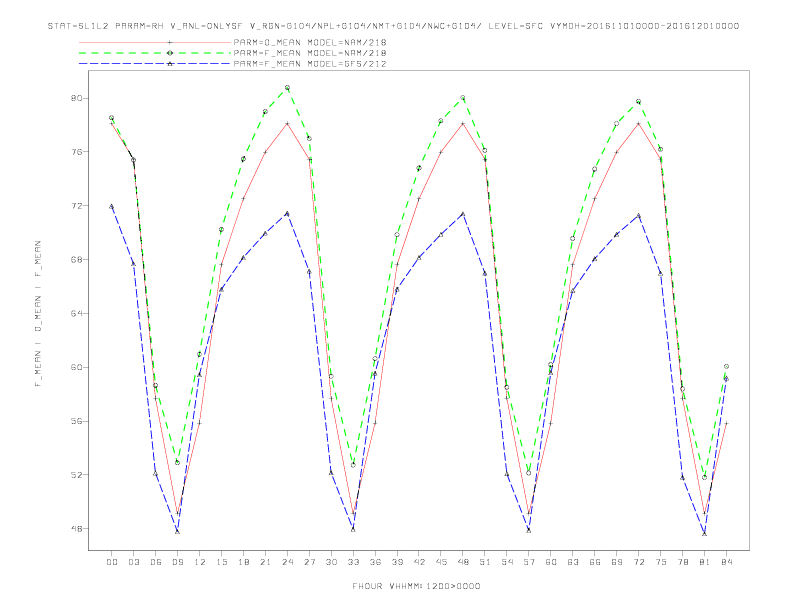This screenshot has height=612, width=792.
Task: Click x-axis tick label 18
Action: [243, 562]
